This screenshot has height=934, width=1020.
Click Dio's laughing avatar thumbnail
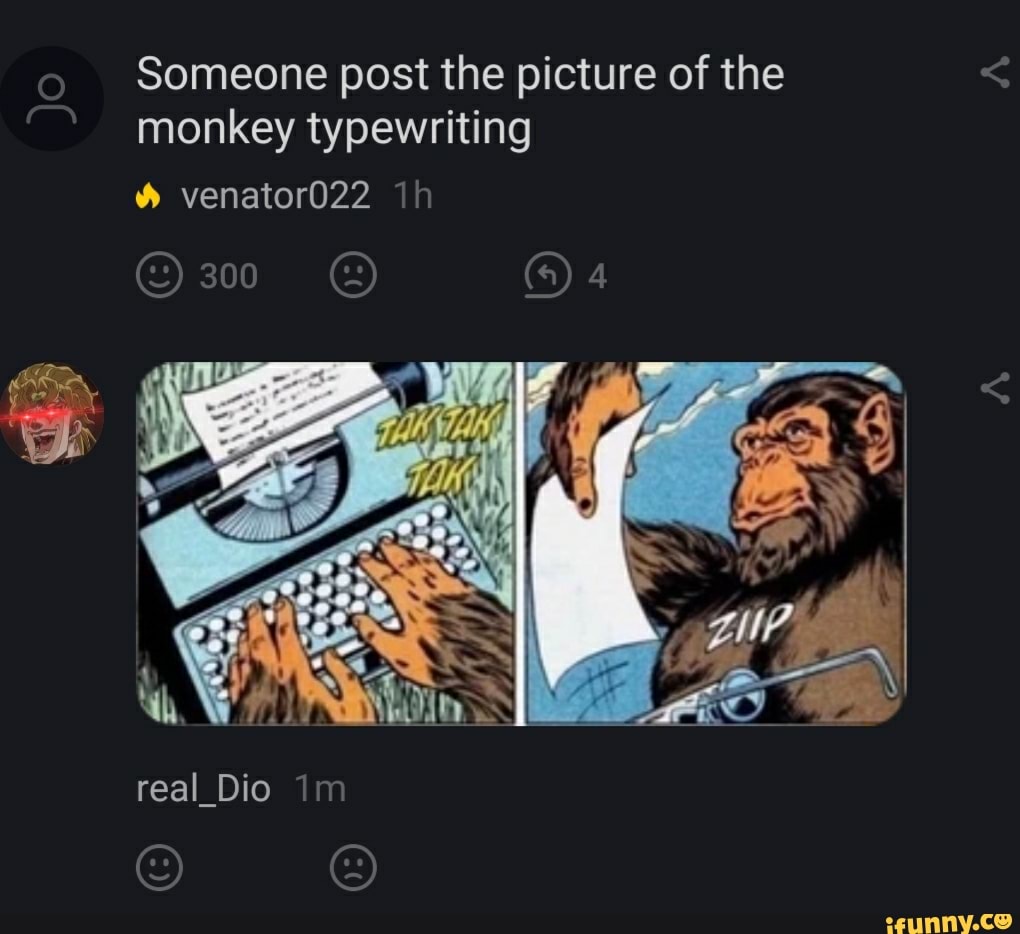pos(50,415)
